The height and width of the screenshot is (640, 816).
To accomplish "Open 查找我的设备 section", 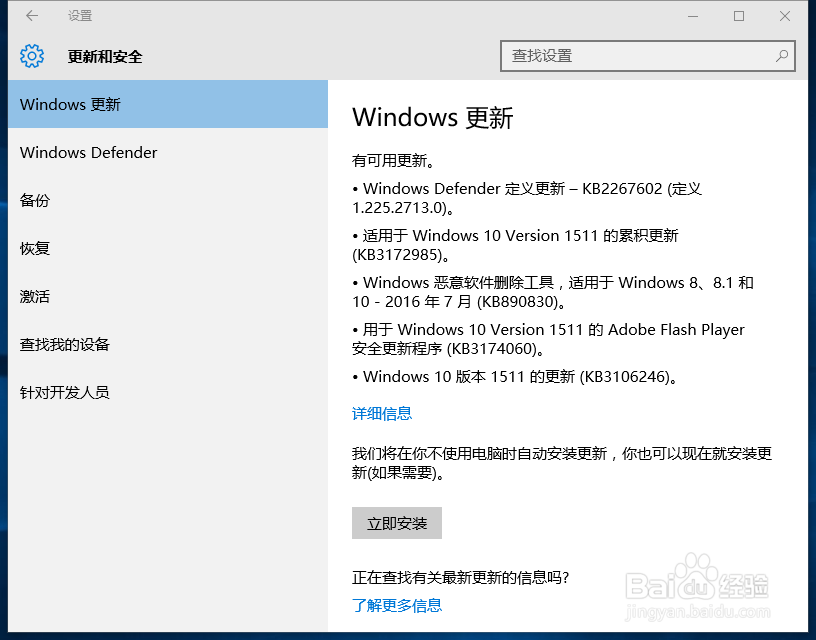I will [168, 344].
